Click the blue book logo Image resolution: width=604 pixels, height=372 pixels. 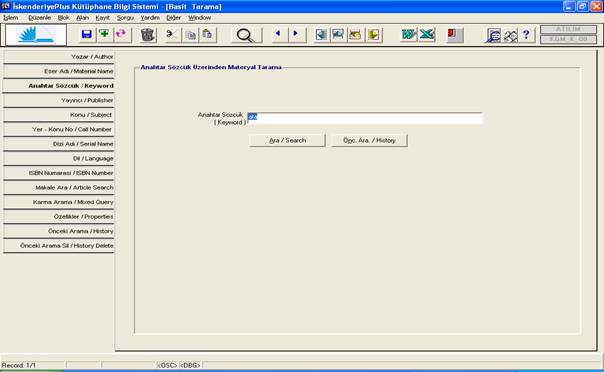click(36, 35)
